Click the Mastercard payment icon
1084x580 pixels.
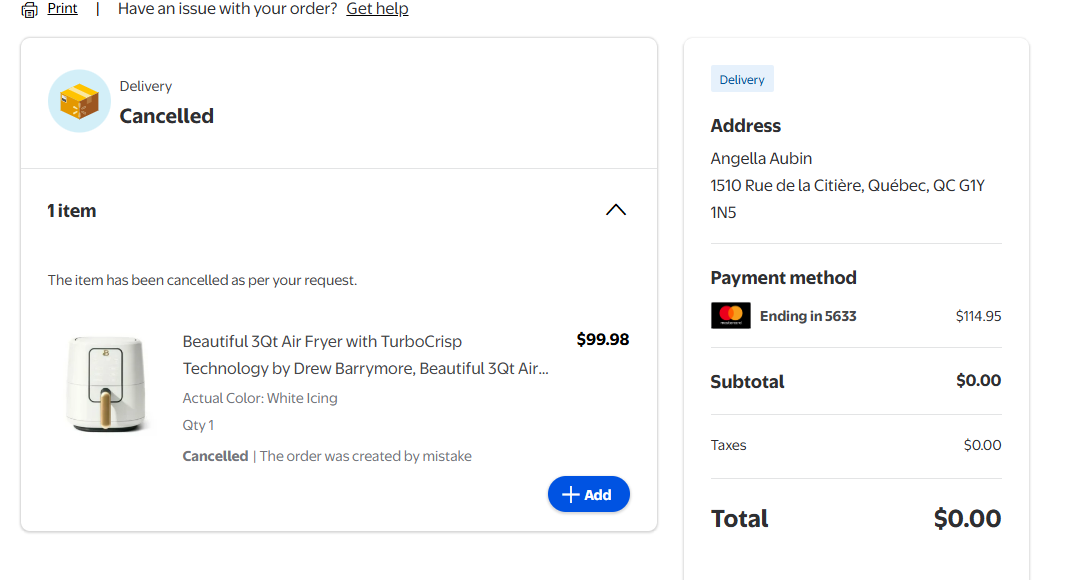730,316
